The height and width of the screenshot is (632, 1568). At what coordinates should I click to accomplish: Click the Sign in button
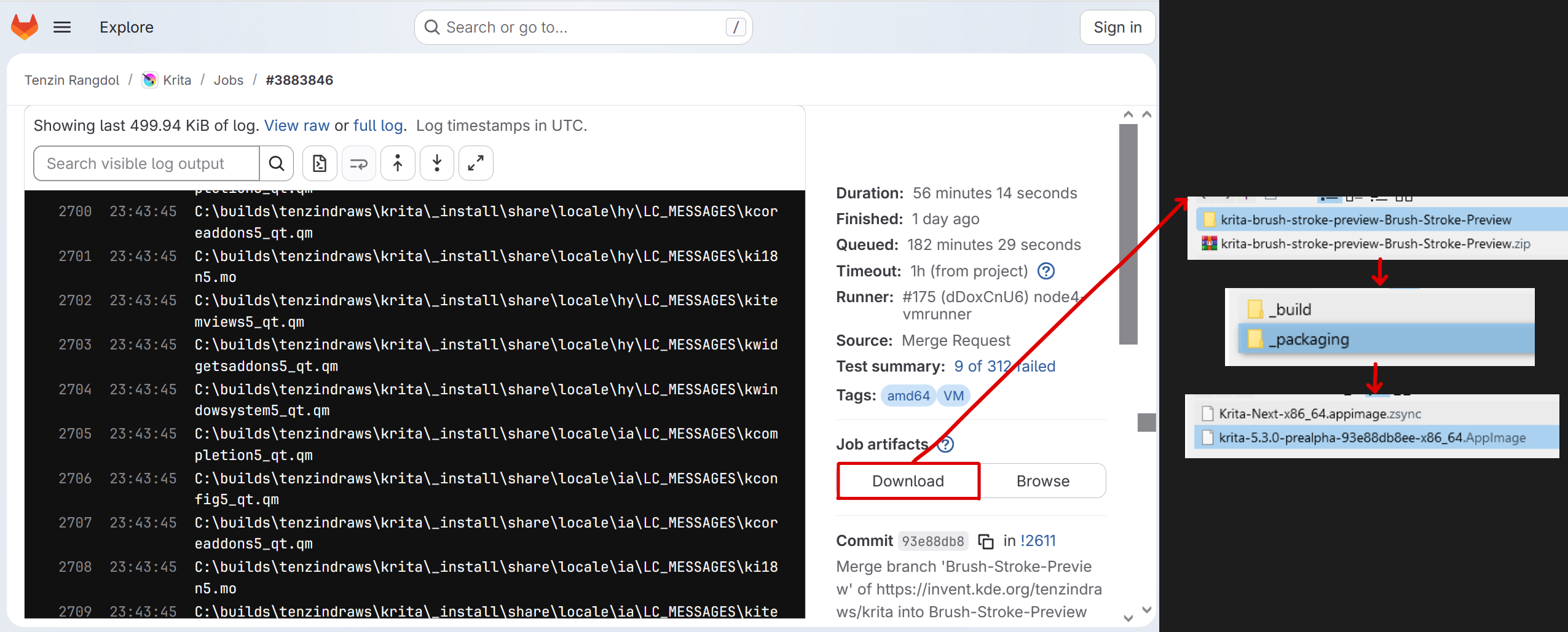[x=1117, y=27]
